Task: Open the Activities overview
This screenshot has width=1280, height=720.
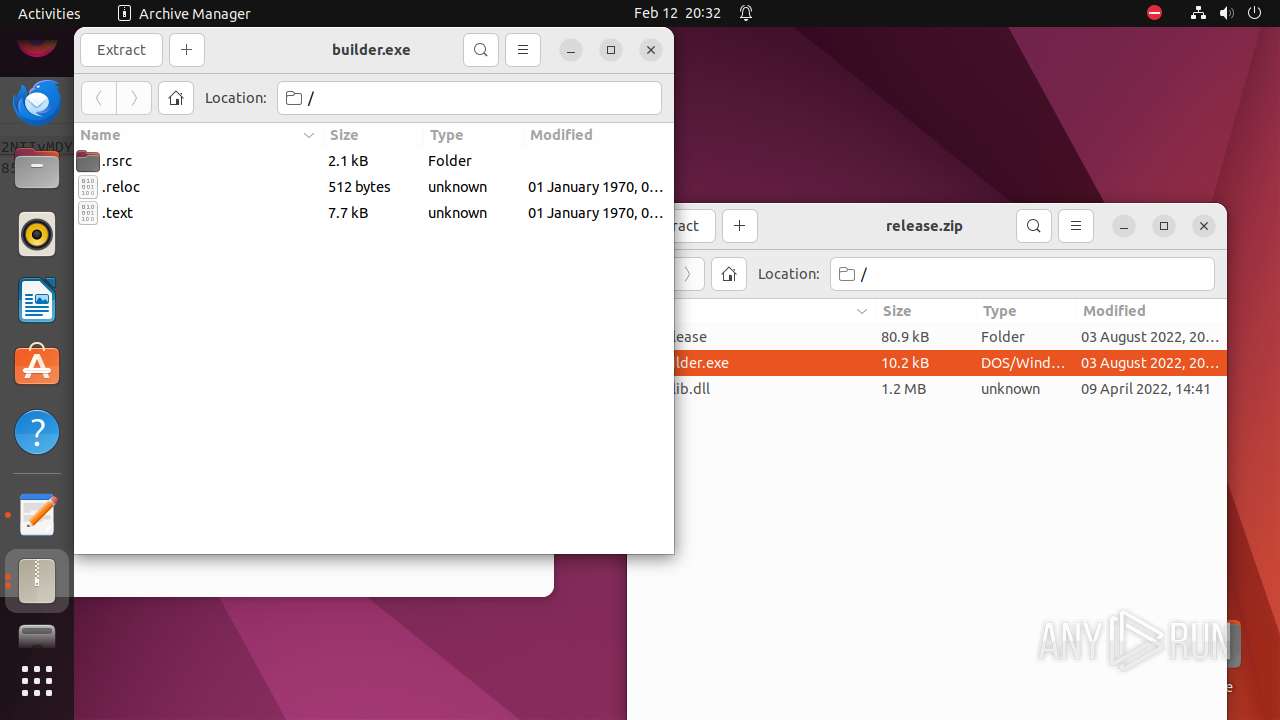Action: pyautogui.click(x=49, y=13)
